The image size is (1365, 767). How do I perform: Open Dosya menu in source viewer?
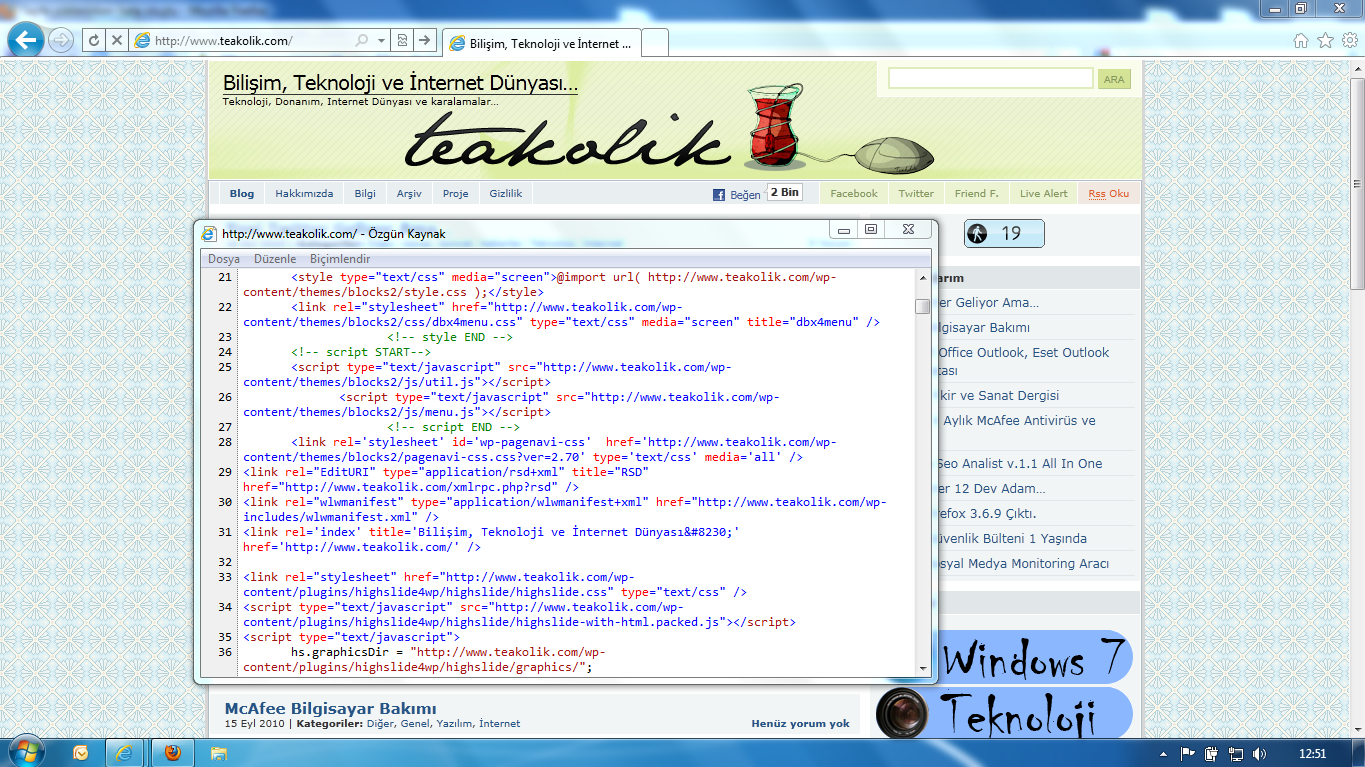click(x=224, y=259)
